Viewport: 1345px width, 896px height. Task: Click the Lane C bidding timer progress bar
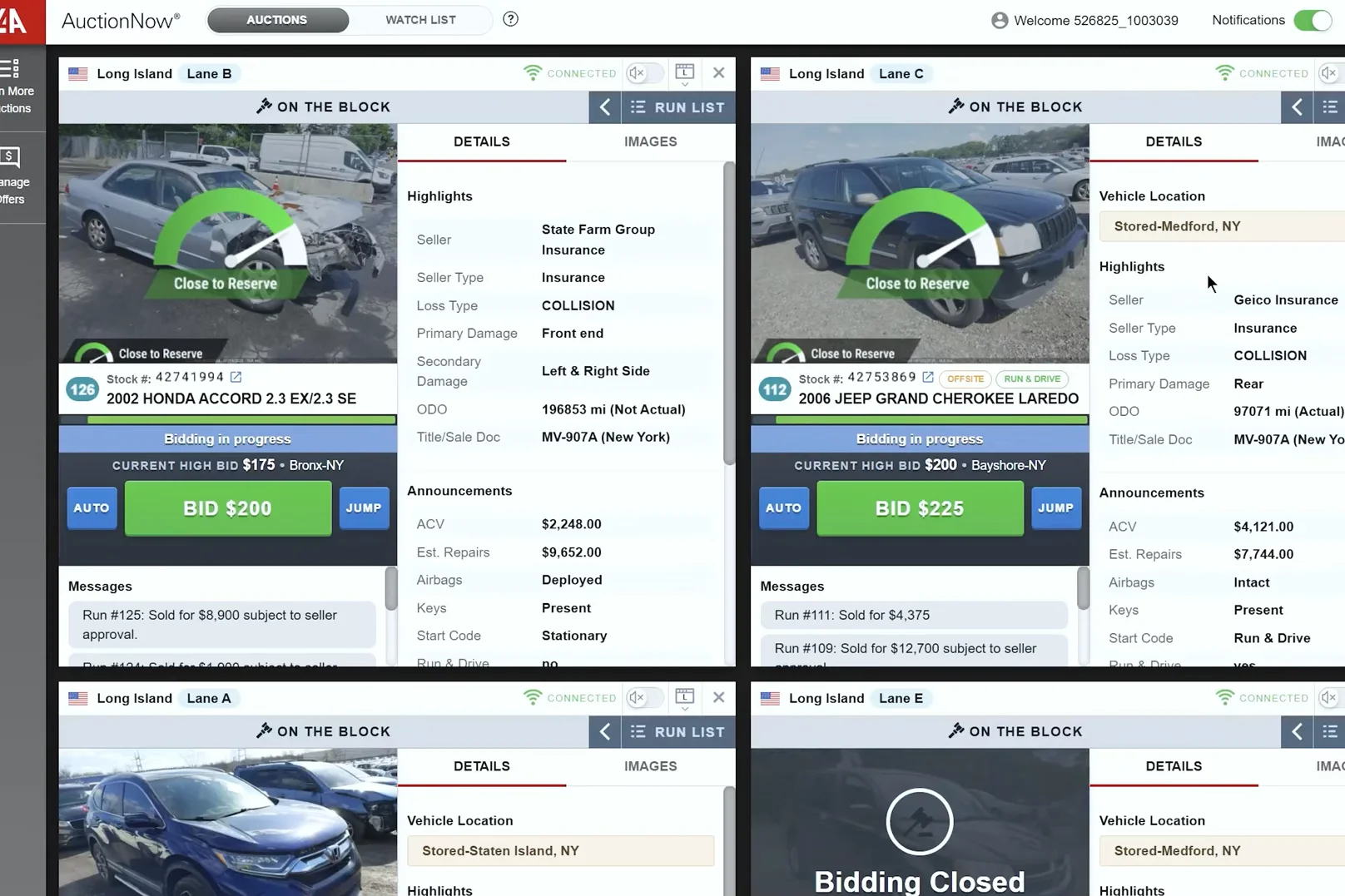point(920,420)
